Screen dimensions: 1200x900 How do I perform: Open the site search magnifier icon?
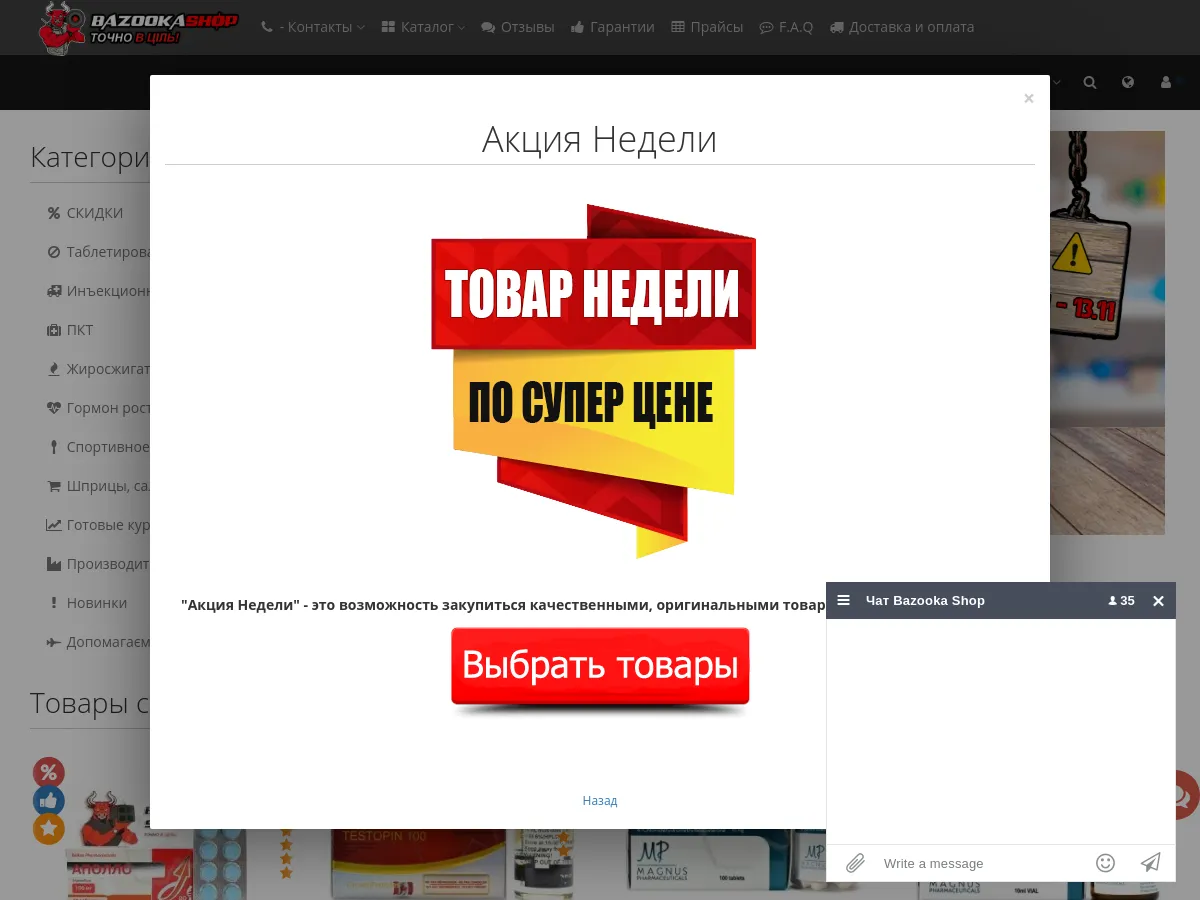click(1089, 82)
